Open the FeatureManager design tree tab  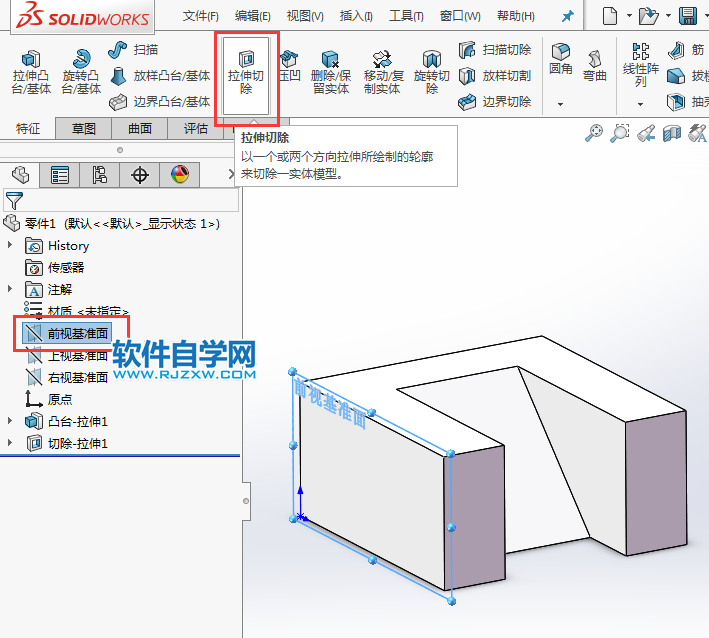[20, 175]
